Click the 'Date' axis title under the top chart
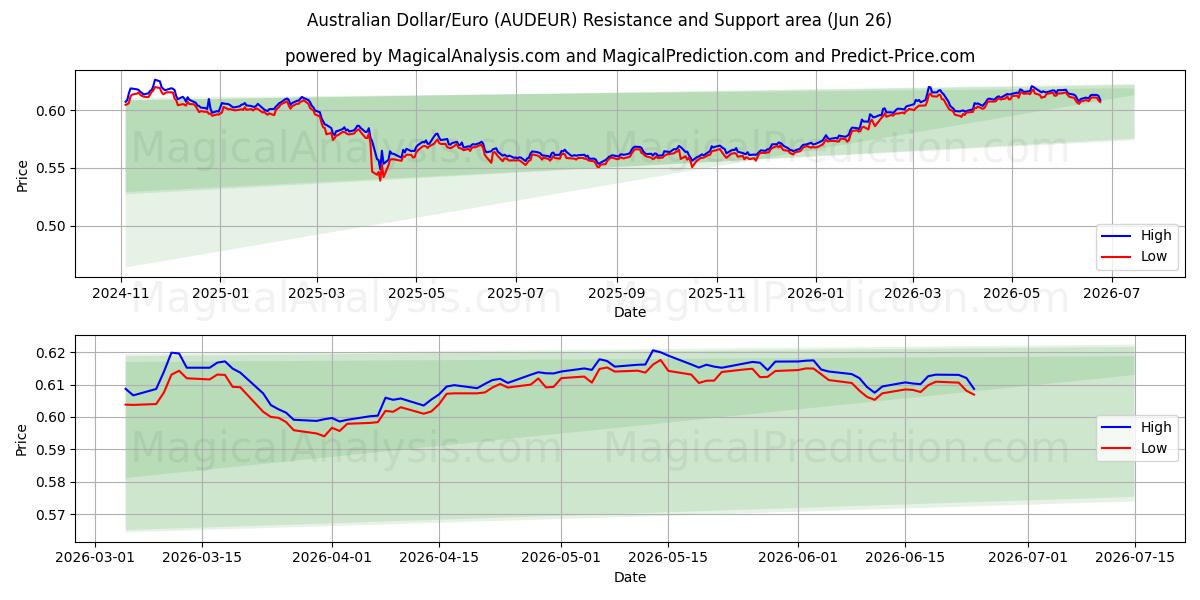The height and width of the screenshot is (600, 1200). (x=630, y=312)
